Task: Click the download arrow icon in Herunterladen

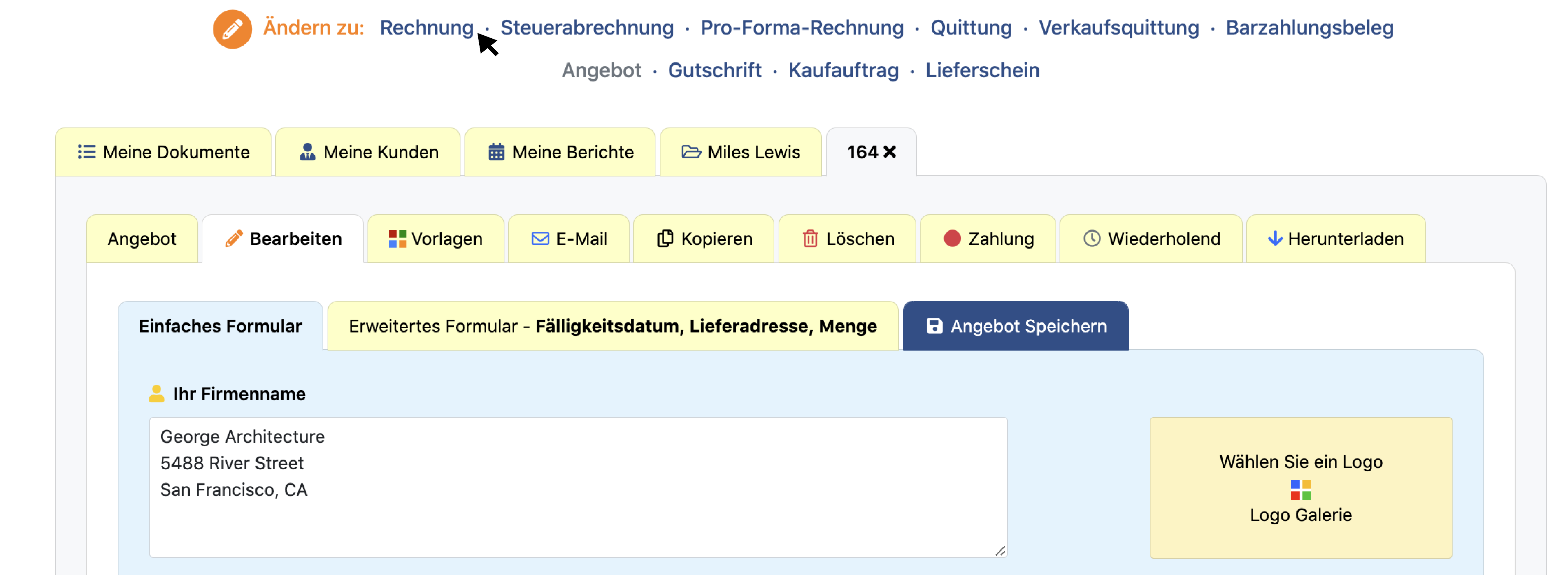Action: (x=1275, y=239)
